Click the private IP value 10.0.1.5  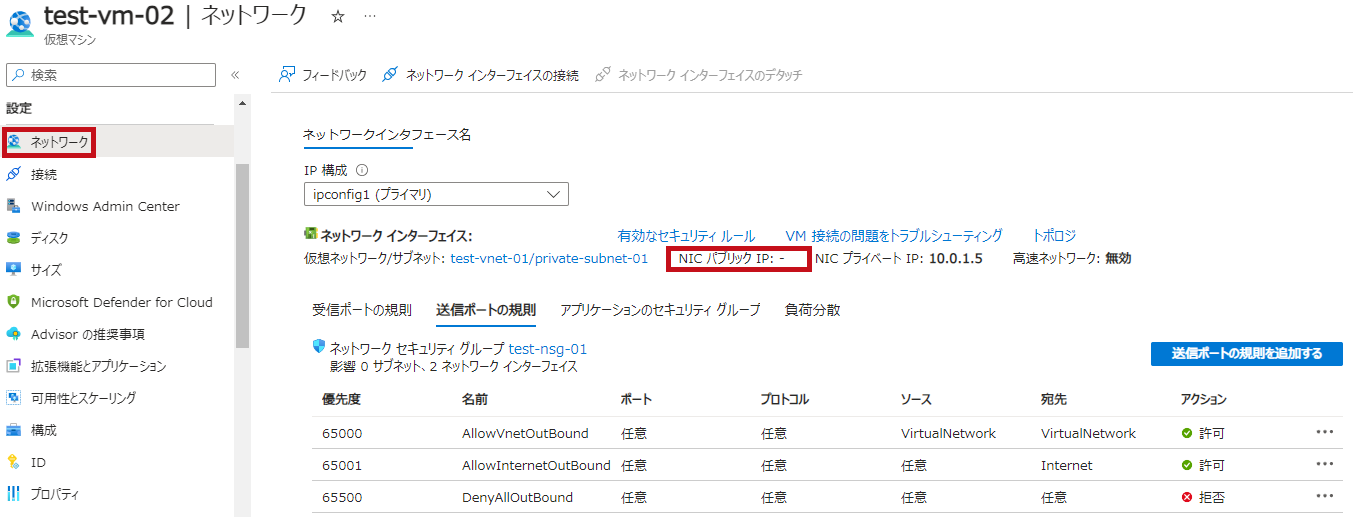coord(956,258)
